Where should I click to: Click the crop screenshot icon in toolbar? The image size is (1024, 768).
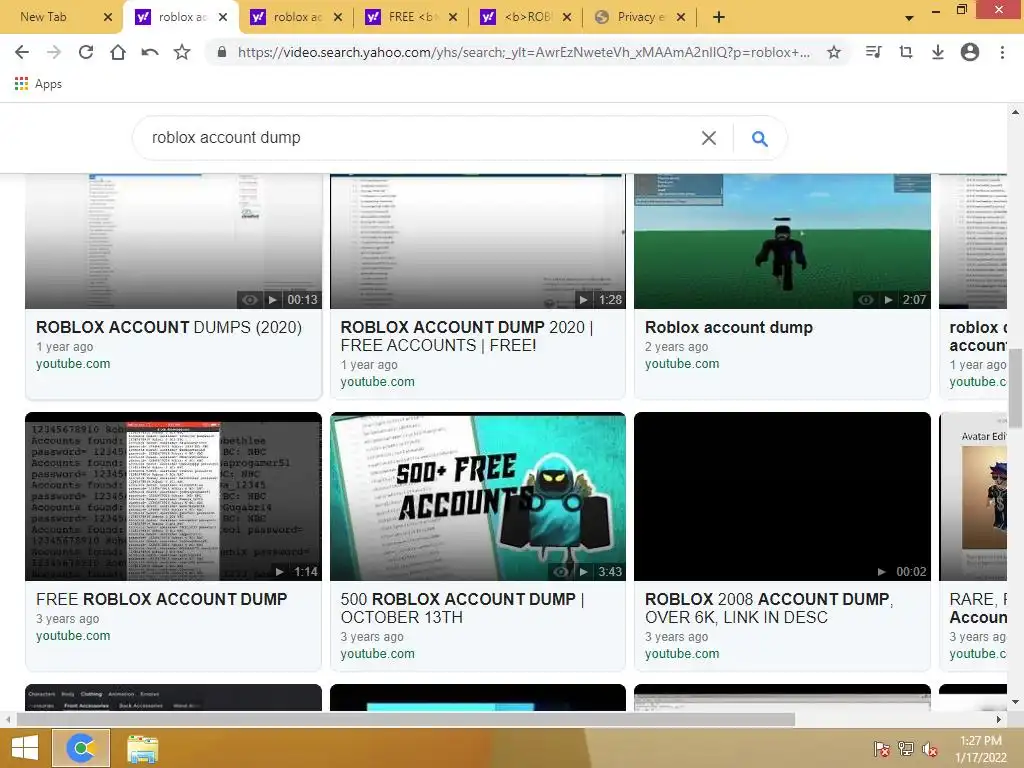[x=905, y=52]
